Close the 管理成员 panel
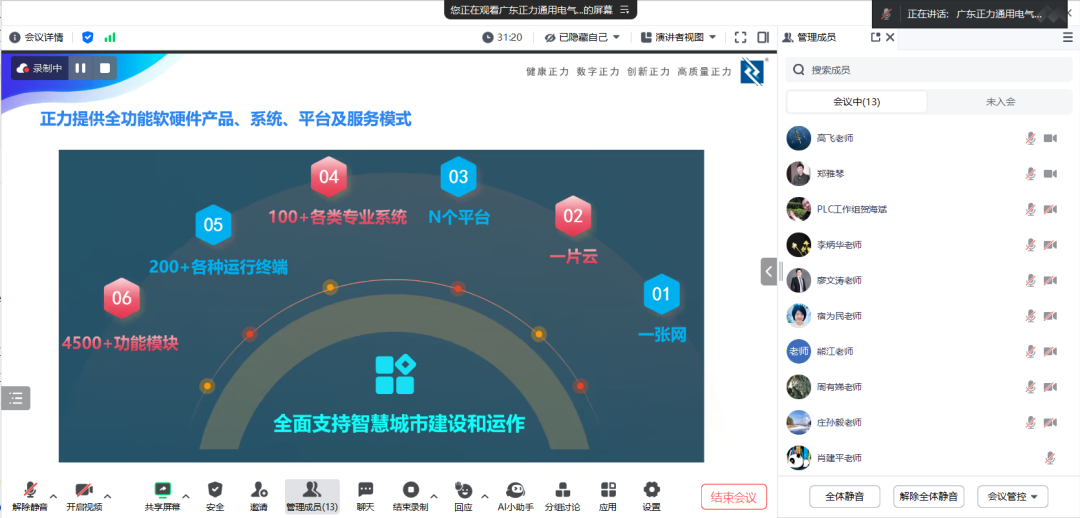 tap(890, 37)
